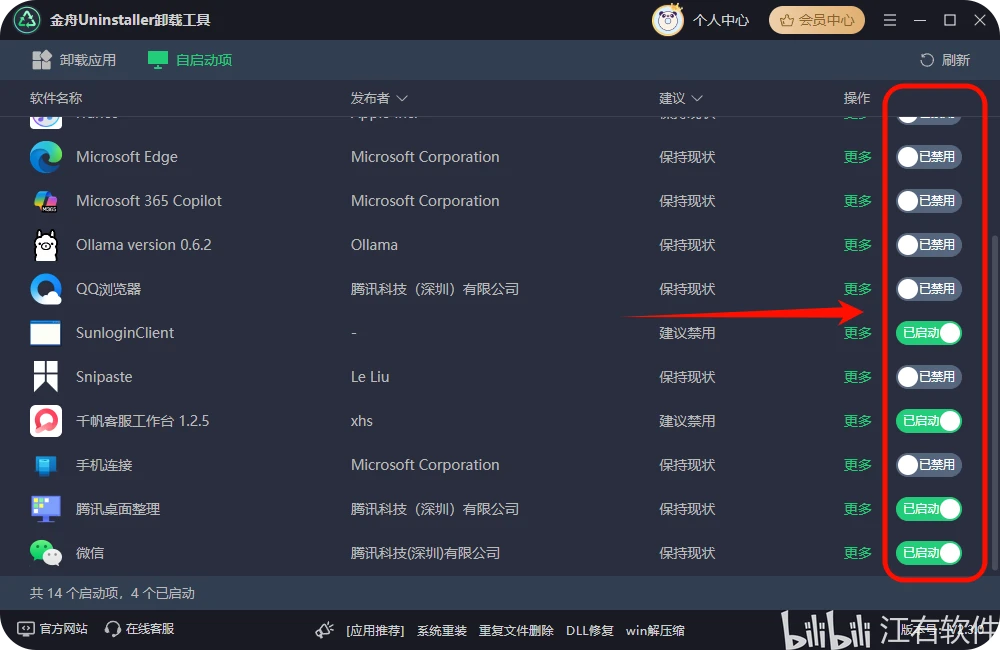Click the megaphone recommendation icon

coord(325,630)
